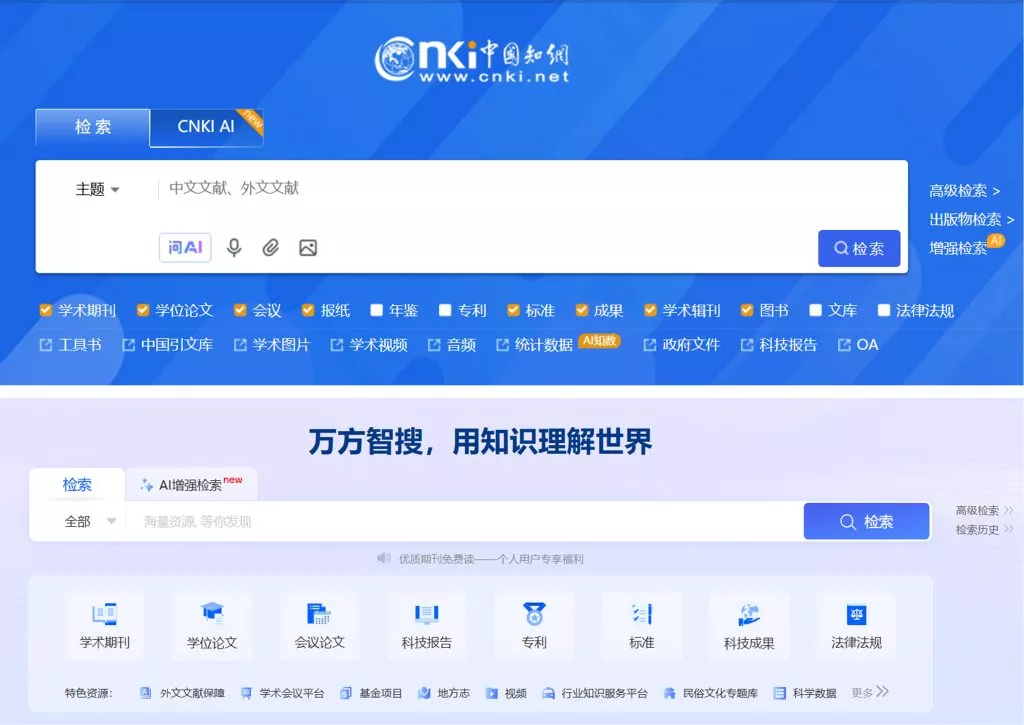Open the 标准 standards resource panel
Screen dimensions: 1024x725
pyautogui.click(x=641, y=626)
